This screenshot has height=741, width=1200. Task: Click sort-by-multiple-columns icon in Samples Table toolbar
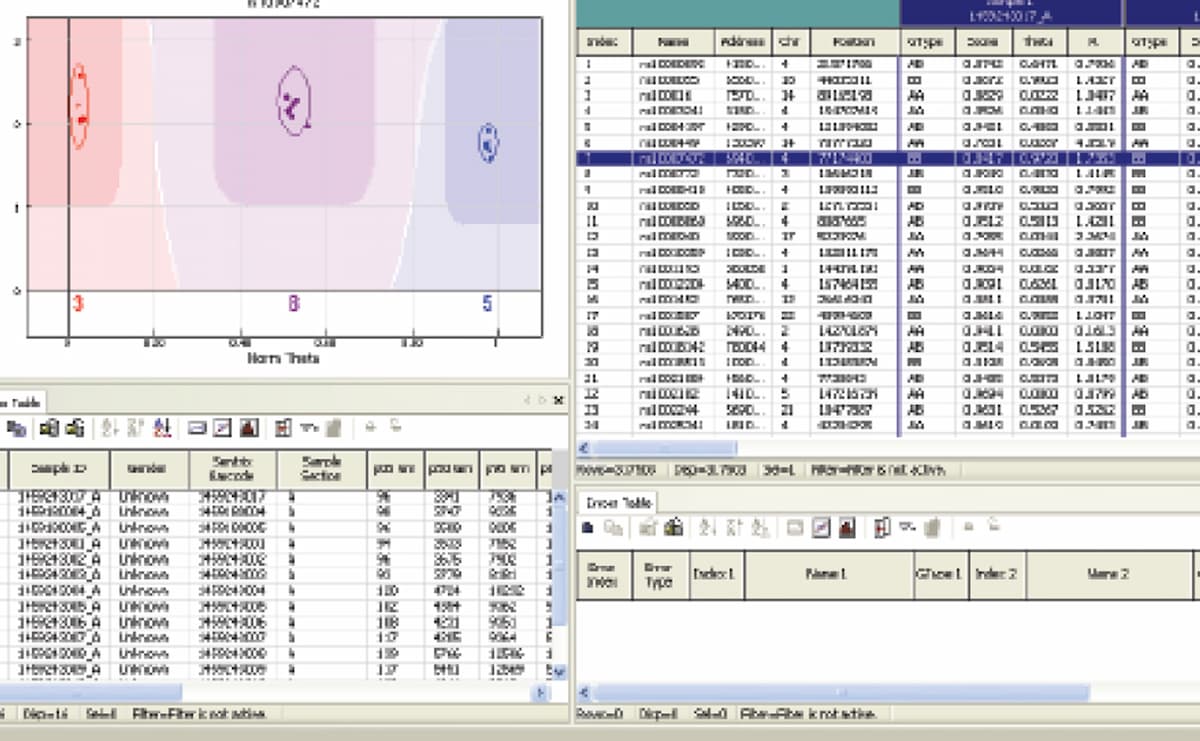[x=163, y=428]
